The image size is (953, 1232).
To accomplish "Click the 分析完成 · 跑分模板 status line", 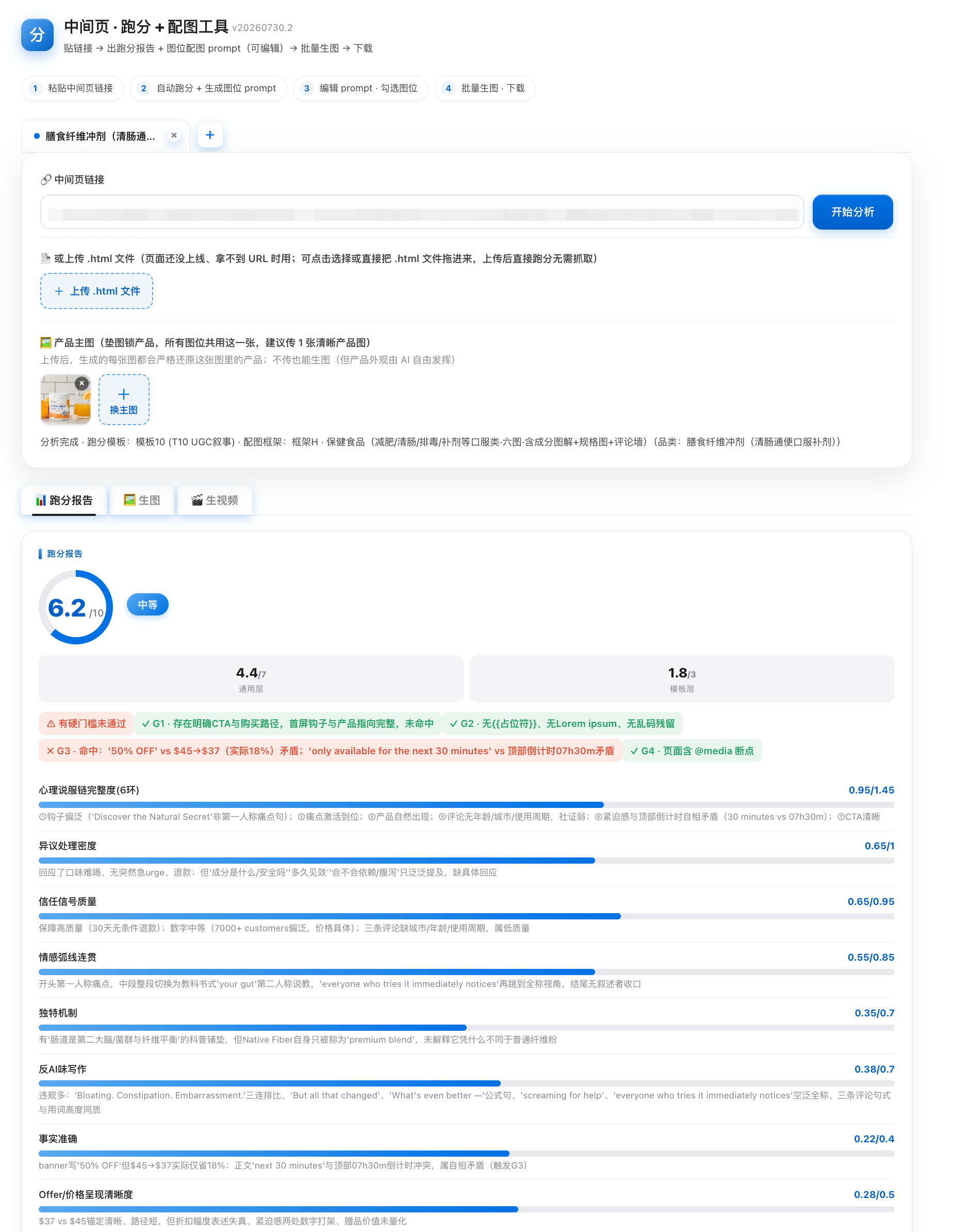I will point(440,442).
